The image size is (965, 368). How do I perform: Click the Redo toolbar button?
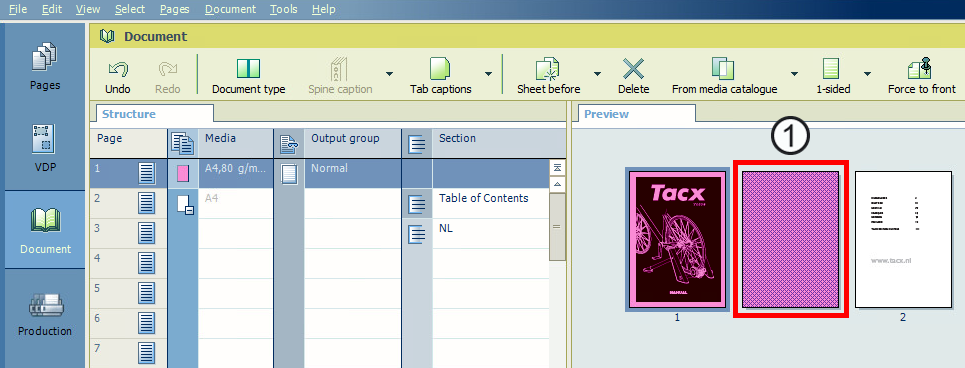(167, 76)
